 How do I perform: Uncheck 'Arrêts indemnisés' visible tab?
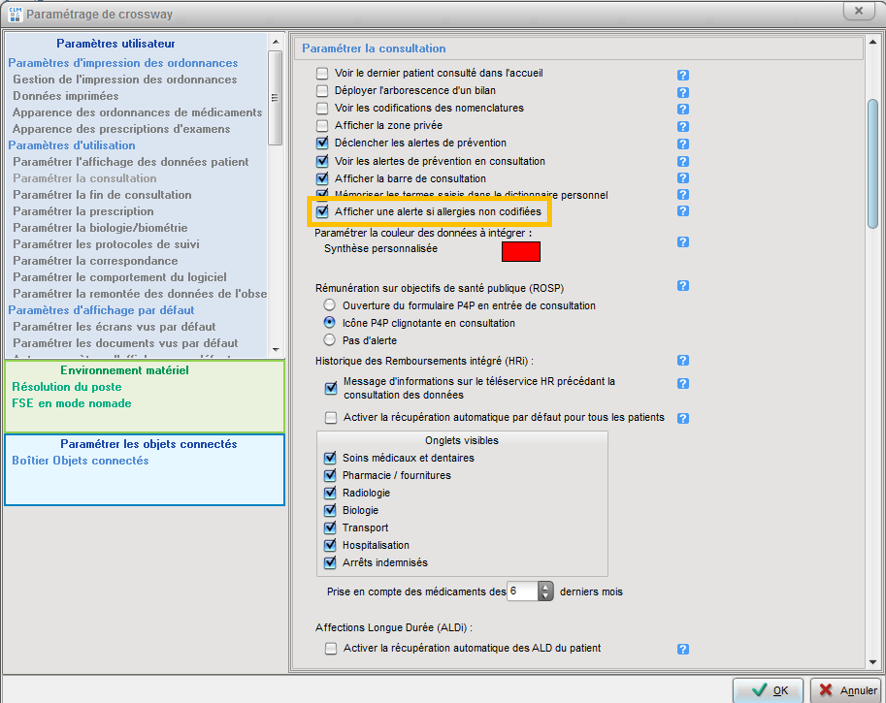pos(330,563)
